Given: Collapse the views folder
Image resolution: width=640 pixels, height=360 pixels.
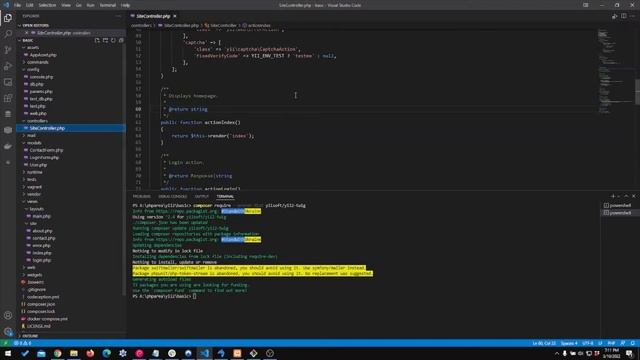Looking at the screenshot, I should pyautogui.click(x=31, y=202).
